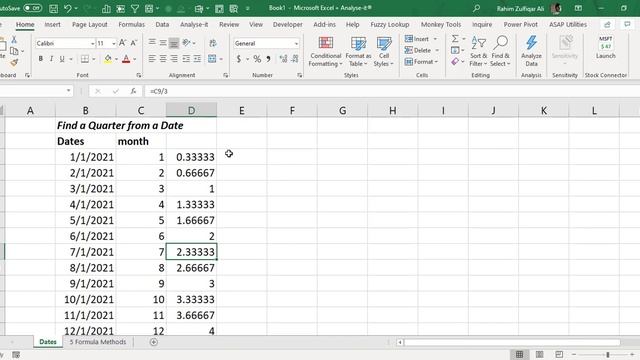Click Merge & Center icon
The width and height of the screenshot is (640, 360).
pos(212,59)
